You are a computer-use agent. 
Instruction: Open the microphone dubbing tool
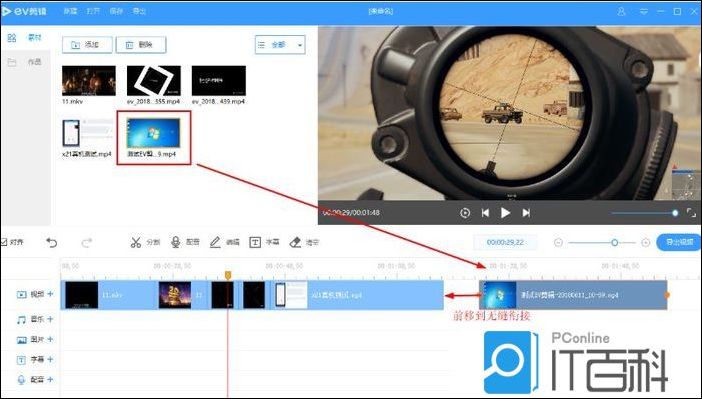(x=185, y=242)
